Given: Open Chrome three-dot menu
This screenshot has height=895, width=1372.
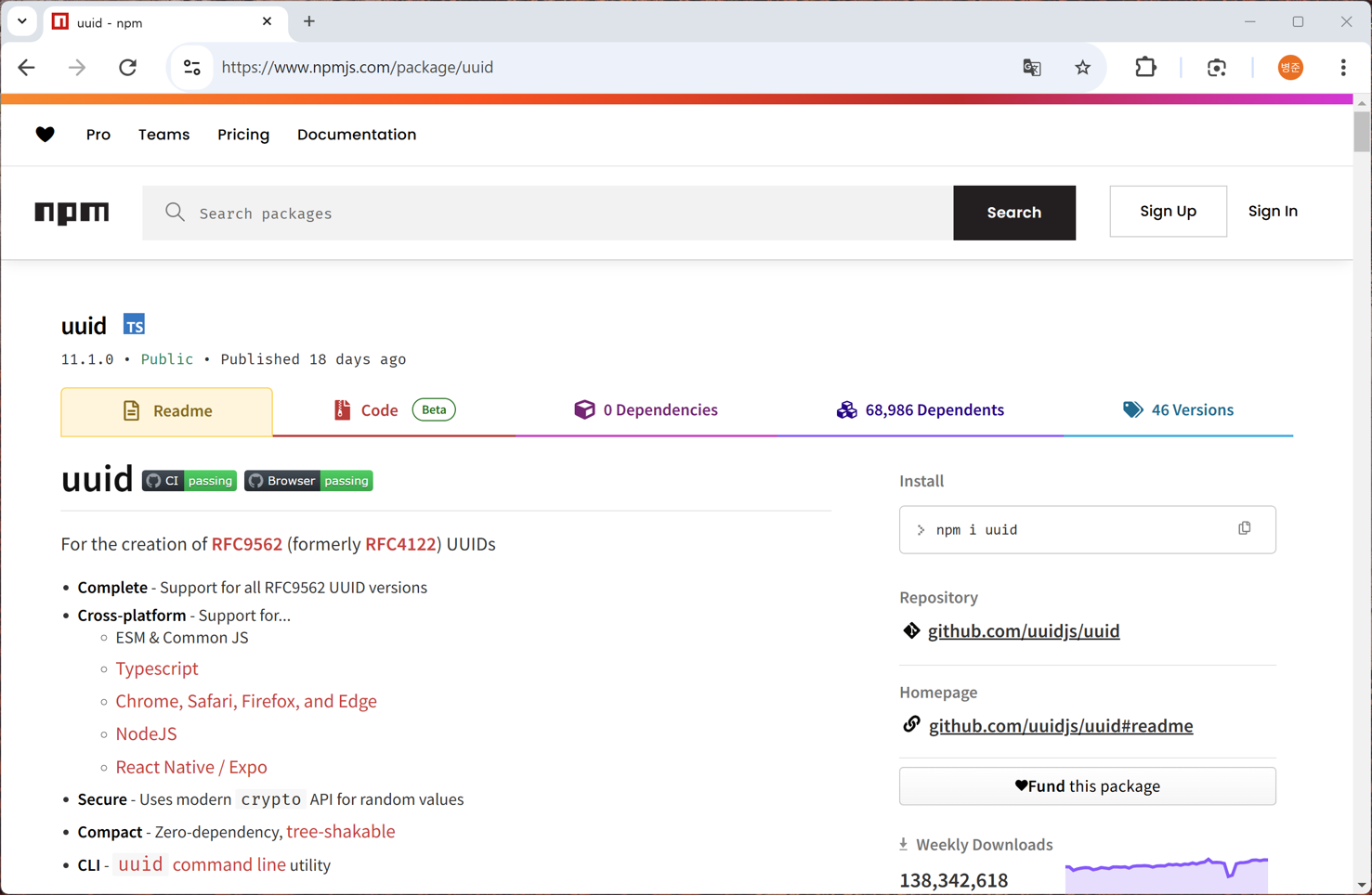Looking at the screenshot, I should (x=1343, y=67).
